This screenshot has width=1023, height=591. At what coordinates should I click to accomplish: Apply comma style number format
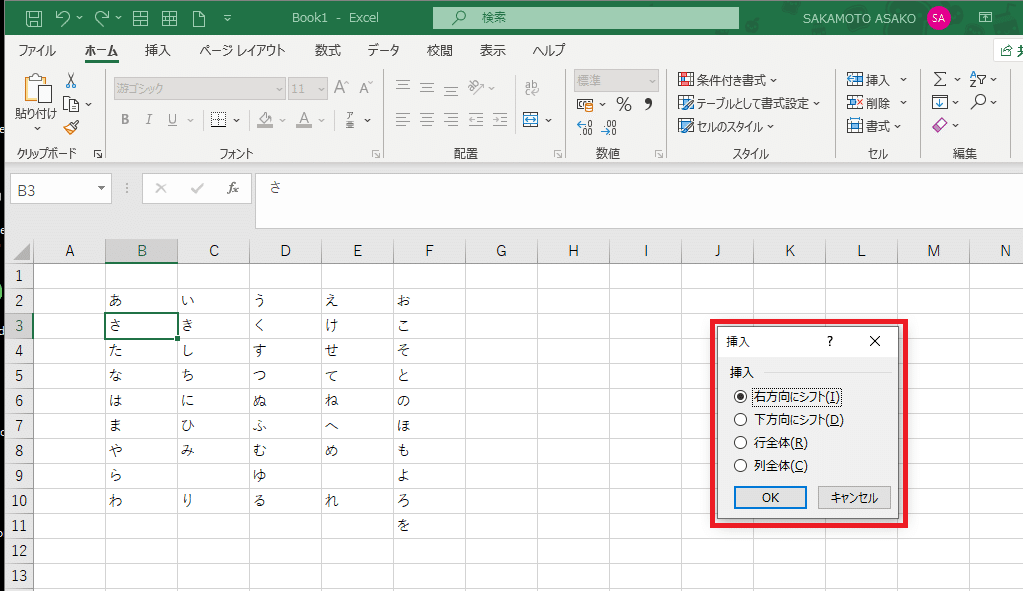[648, 104]
